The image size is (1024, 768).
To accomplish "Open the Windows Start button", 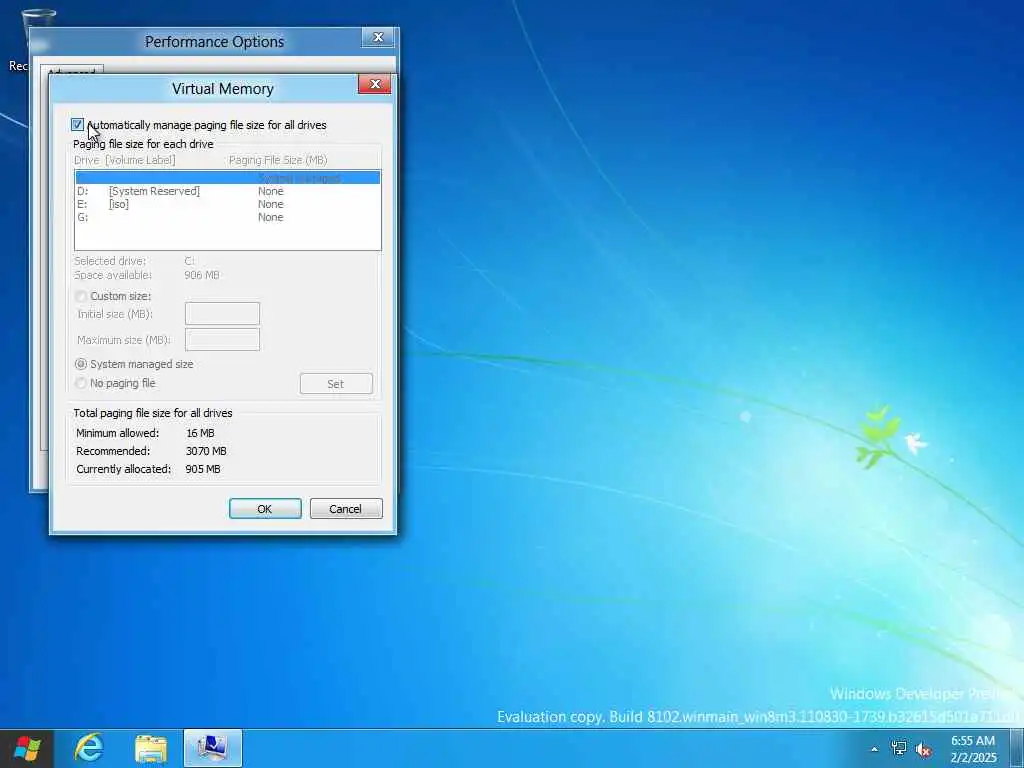I will pos(26,748).
